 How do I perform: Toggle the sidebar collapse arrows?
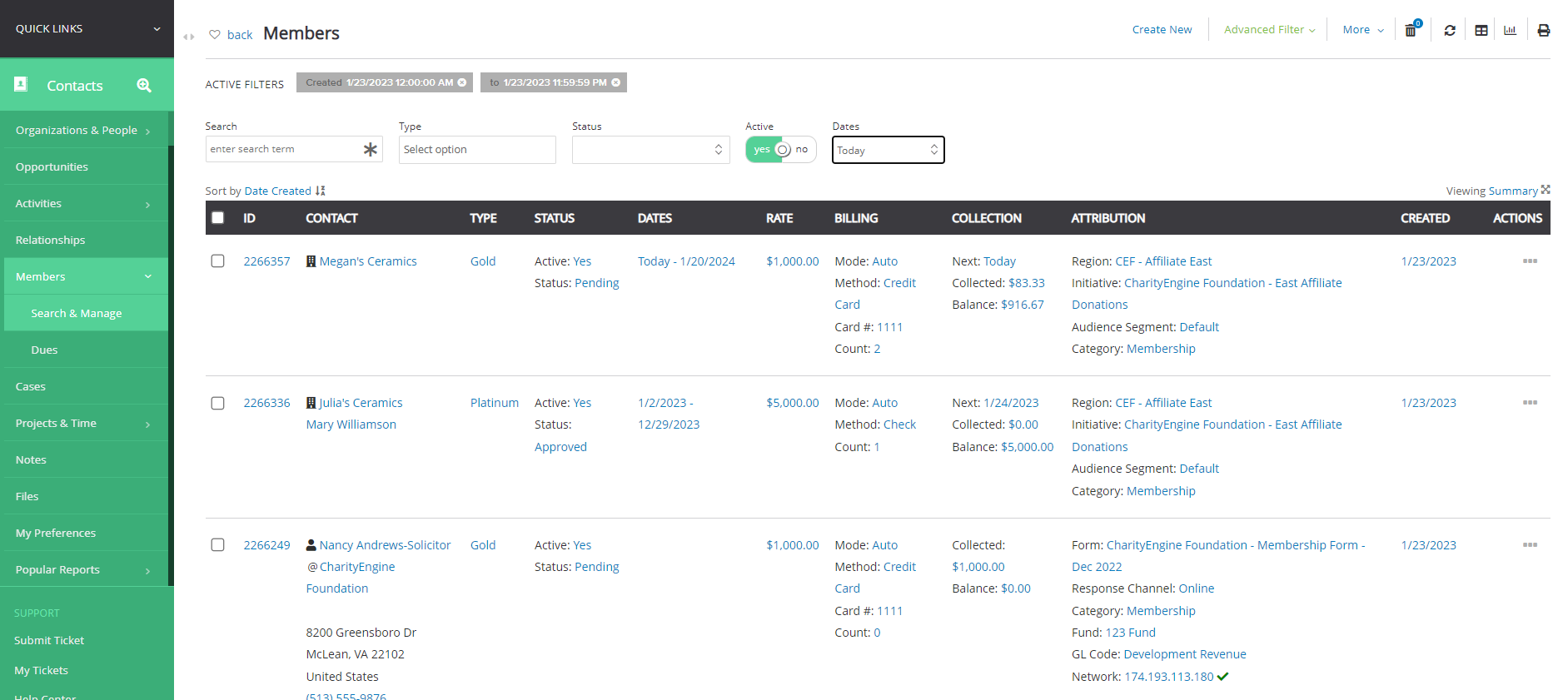tap(189, 37)
